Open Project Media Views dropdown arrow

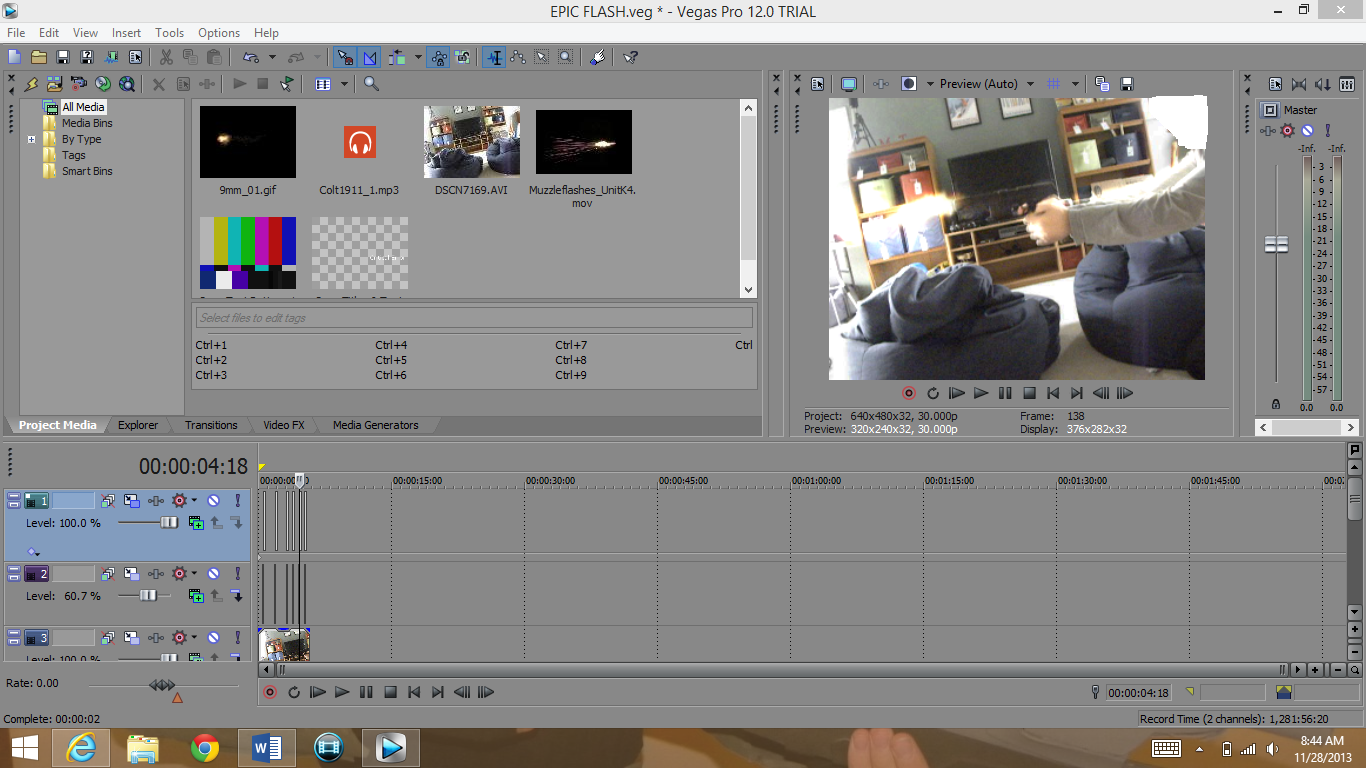[344, 84]
